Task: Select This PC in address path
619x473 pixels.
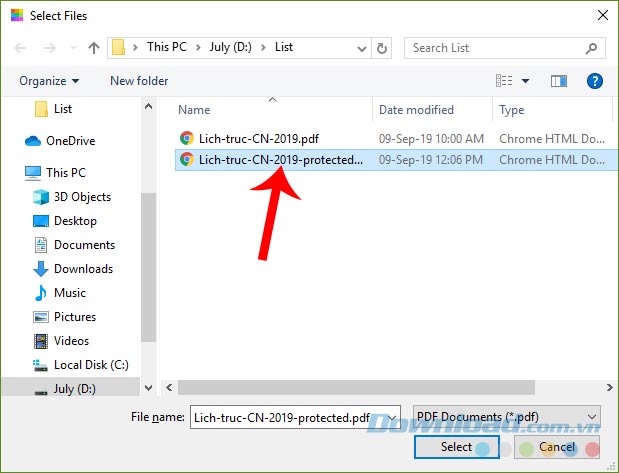Action: coord(167,47)
